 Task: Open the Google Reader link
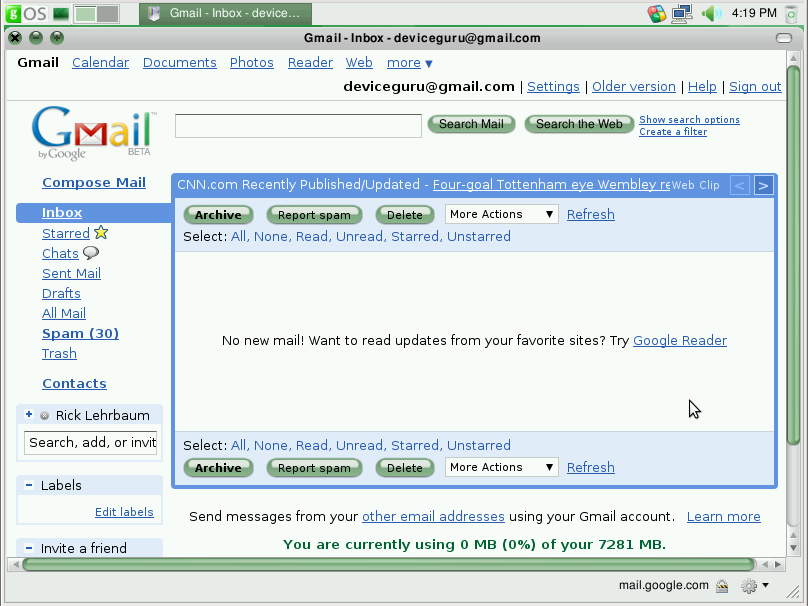(x=680, y=341)
